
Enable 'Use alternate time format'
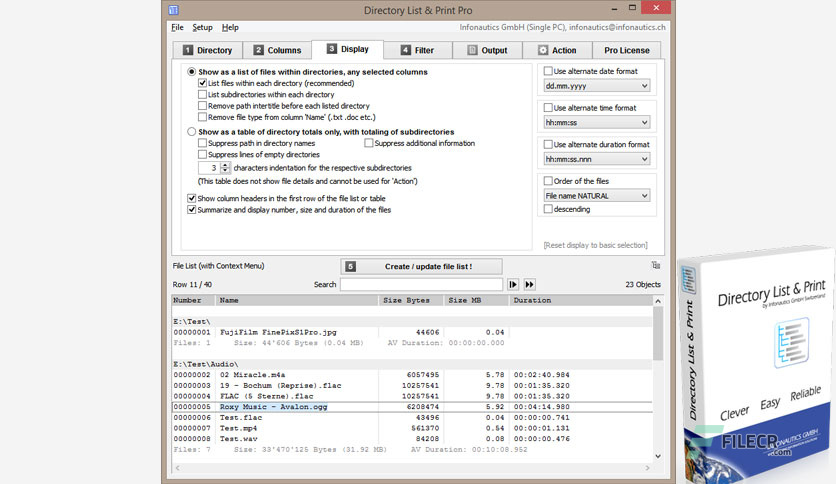(x=548, y=108)
